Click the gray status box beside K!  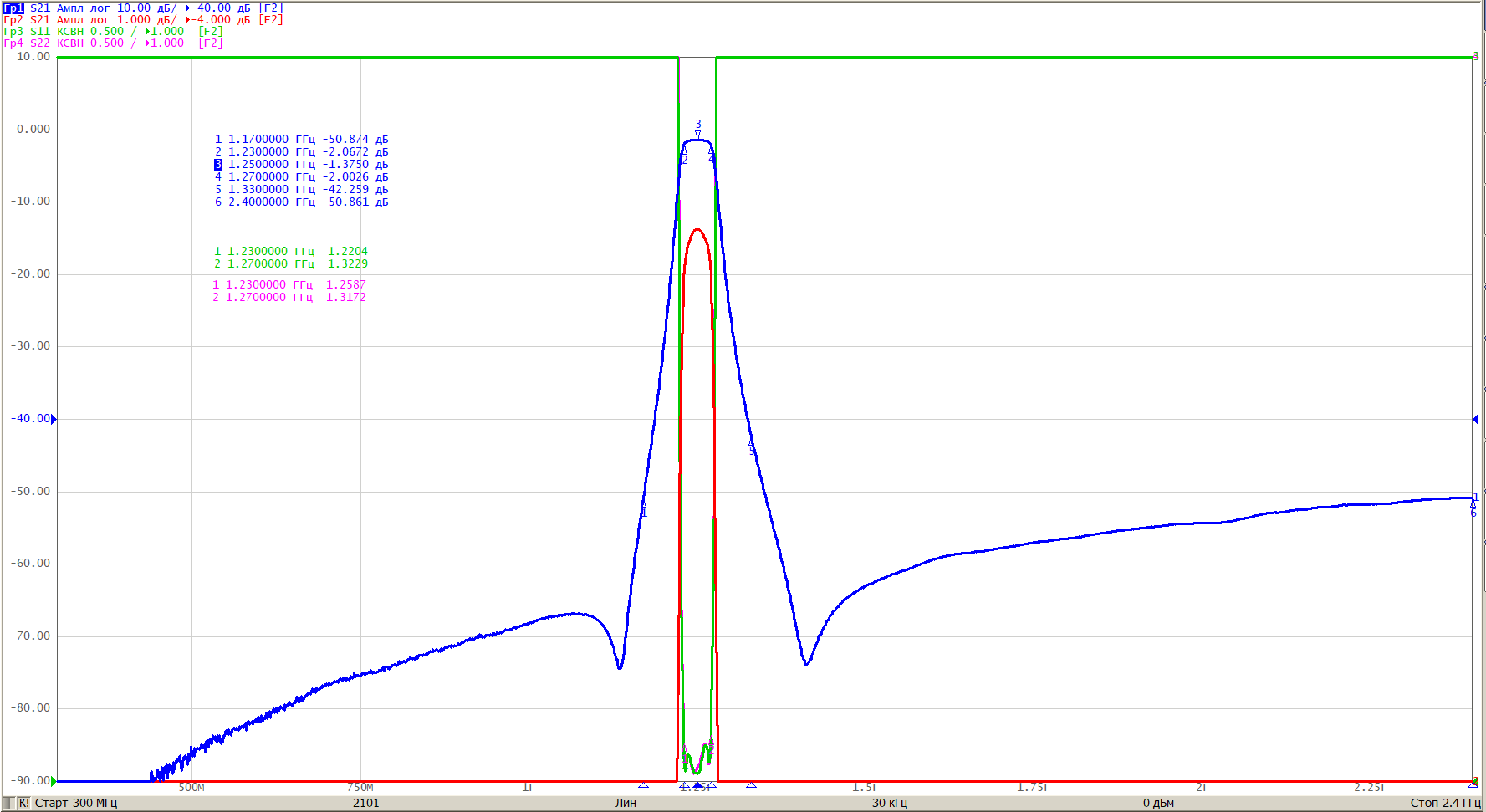tap(9, 803)
